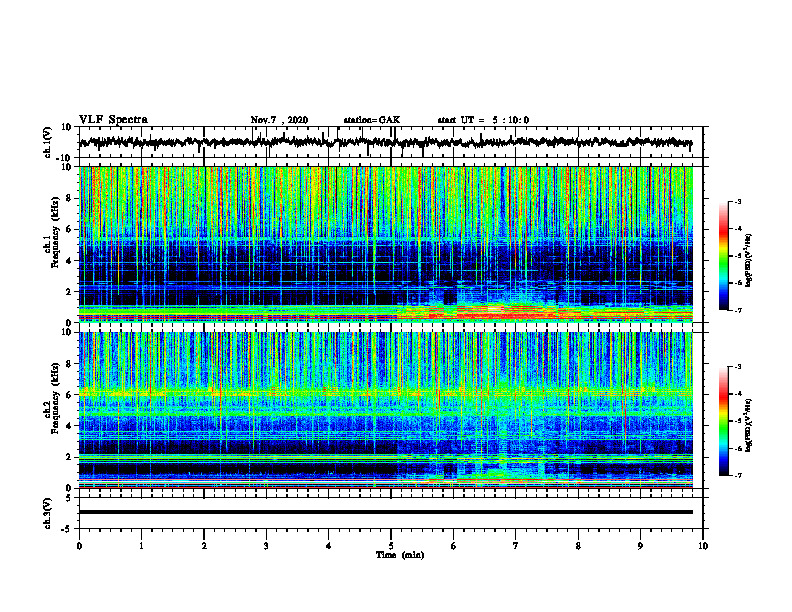Click time axis tick label "7"
The width and height of the screenshot is (792, 612).
click(516, 546)
